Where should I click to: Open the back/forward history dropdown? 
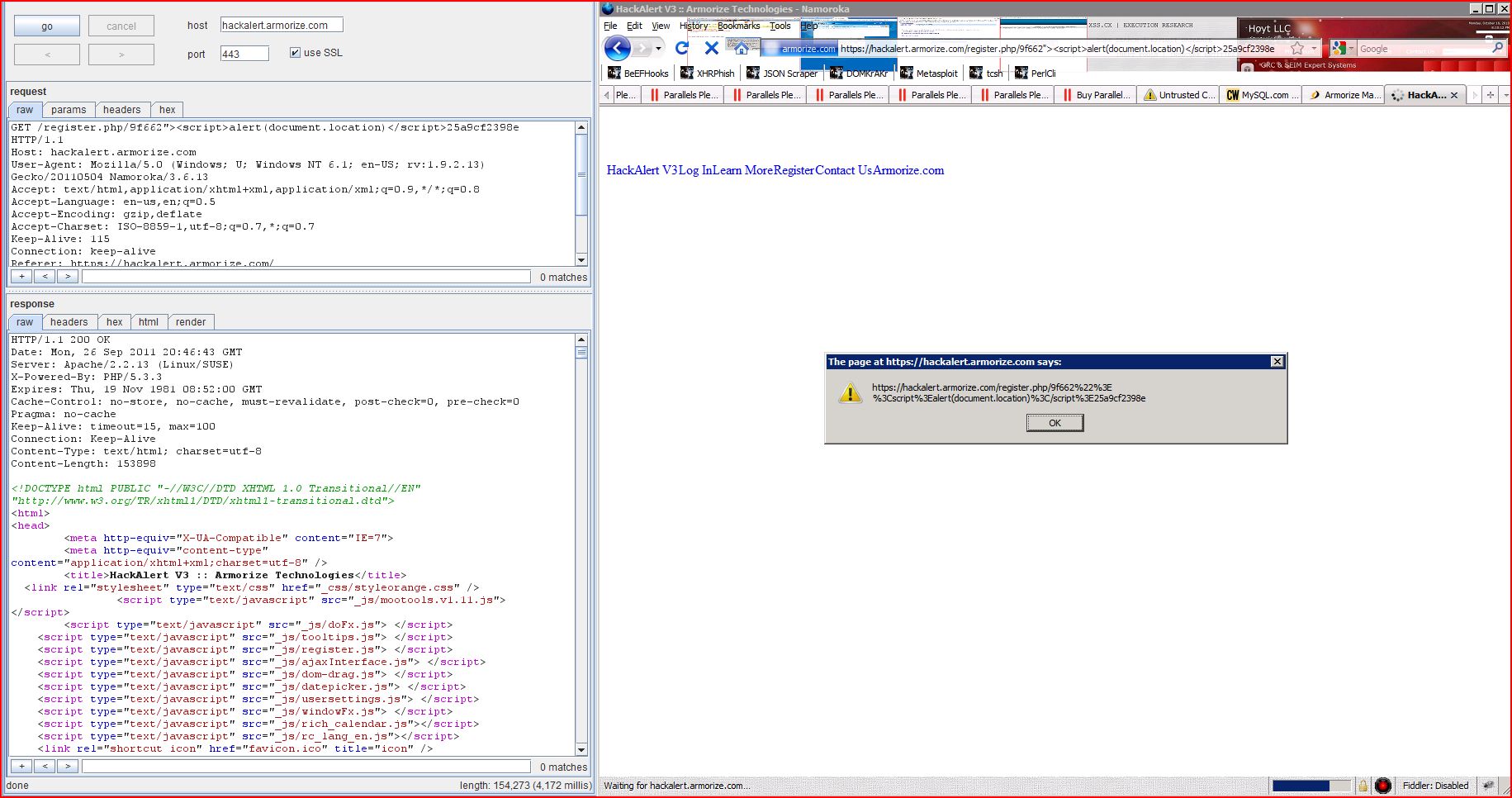click(x=658, y=49)
